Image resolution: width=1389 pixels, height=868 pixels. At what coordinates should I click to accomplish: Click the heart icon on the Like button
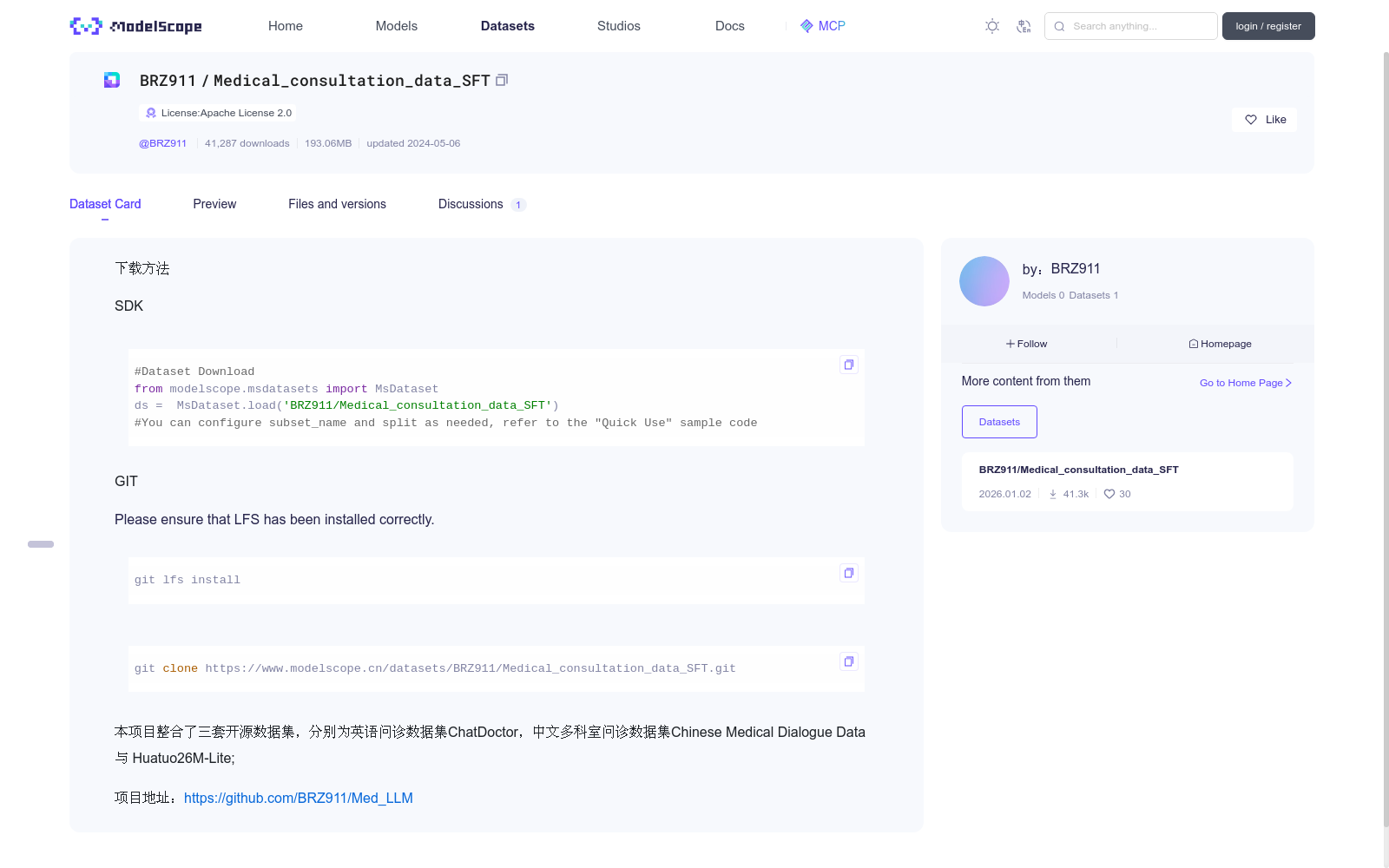(x=1251, y=120)
